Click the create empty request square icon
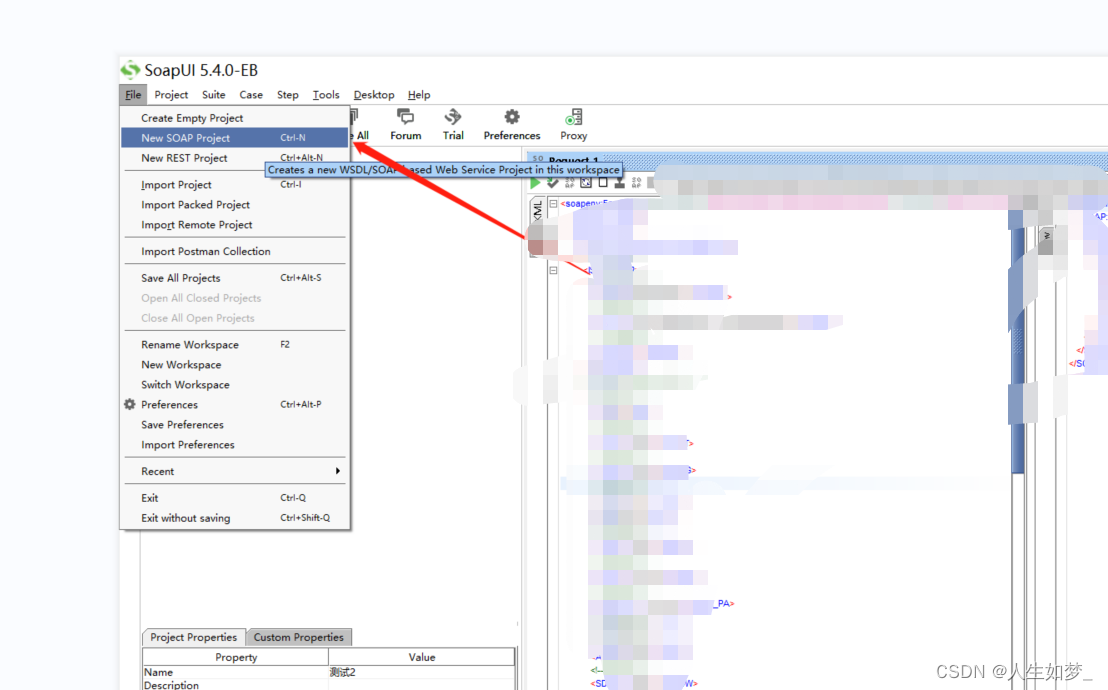The image size is (1108, 690). click(603, 182)
